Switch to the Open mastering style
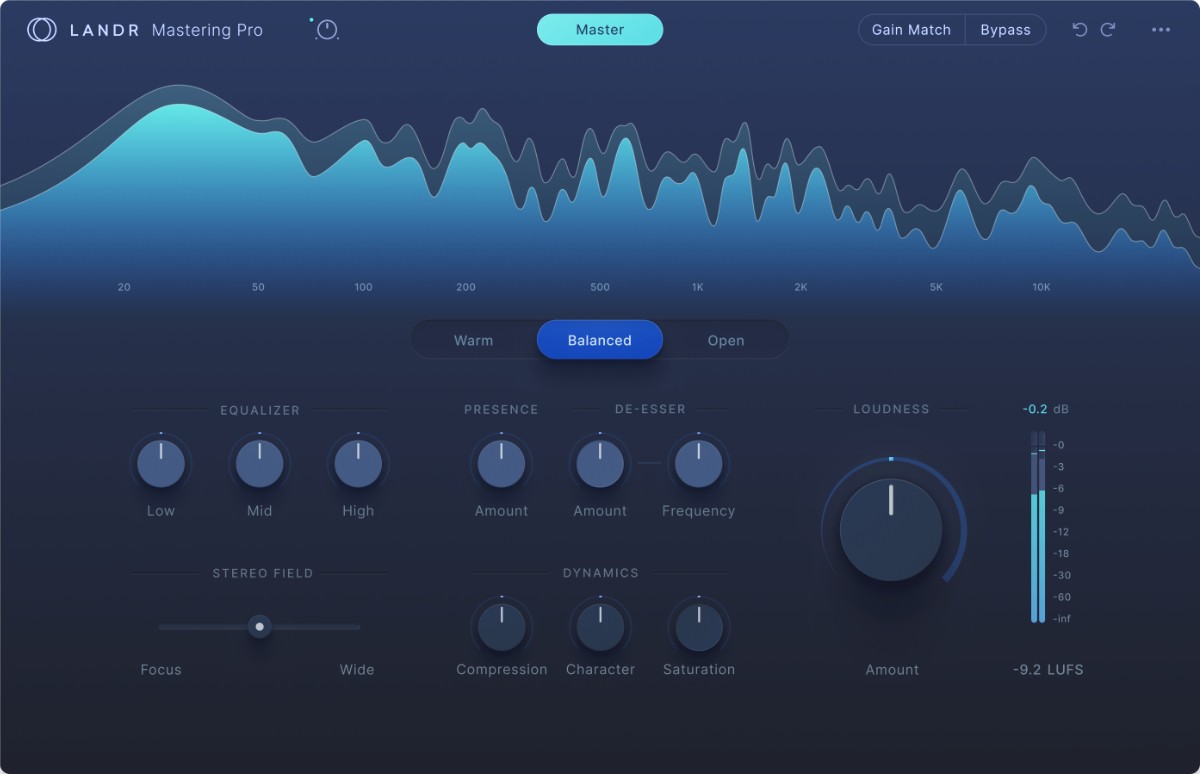Screen dimensions: 1200x774 [x=726, y=340]
